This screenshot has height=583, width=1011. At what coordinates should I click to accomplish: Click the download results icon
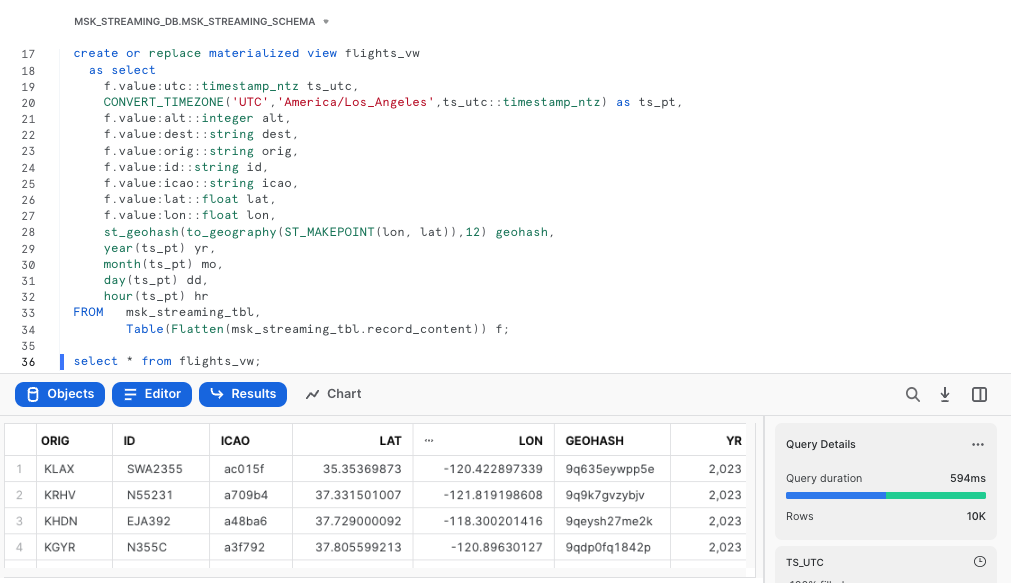coord(945,395)
